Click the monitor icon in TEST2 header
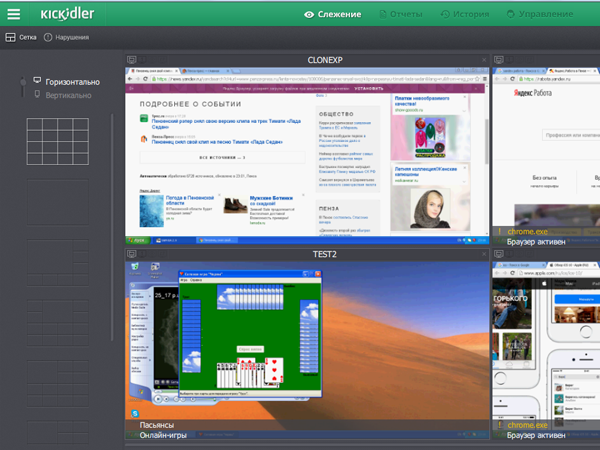This screenshot has height=450, width=600. tap(132, 254)
